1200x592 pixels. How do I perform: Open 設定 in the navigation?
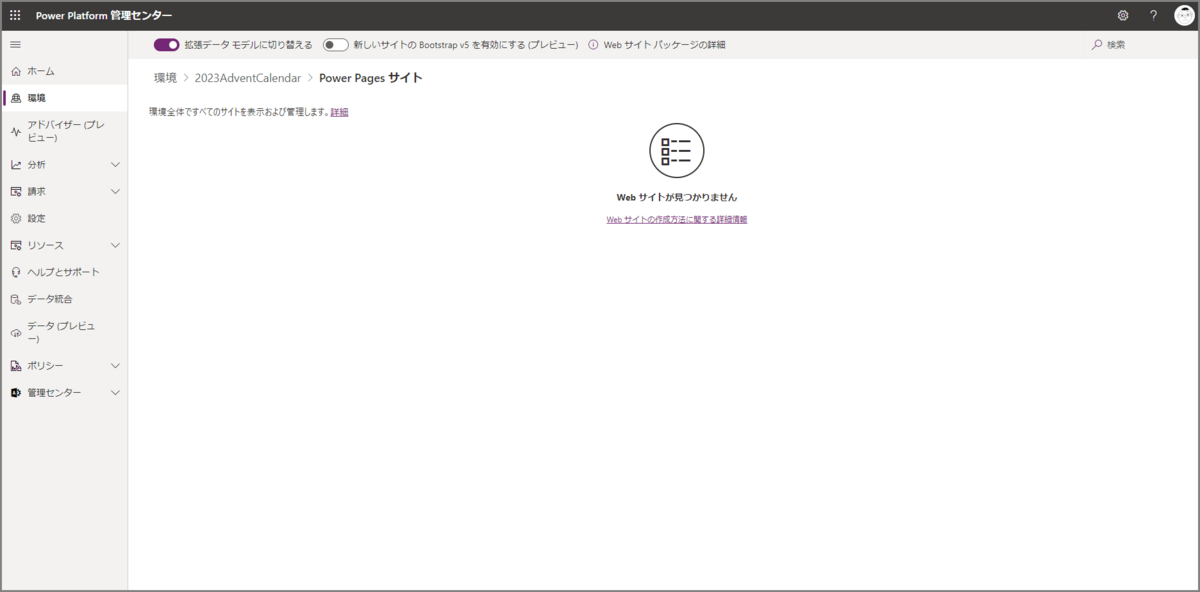[64, 218]
